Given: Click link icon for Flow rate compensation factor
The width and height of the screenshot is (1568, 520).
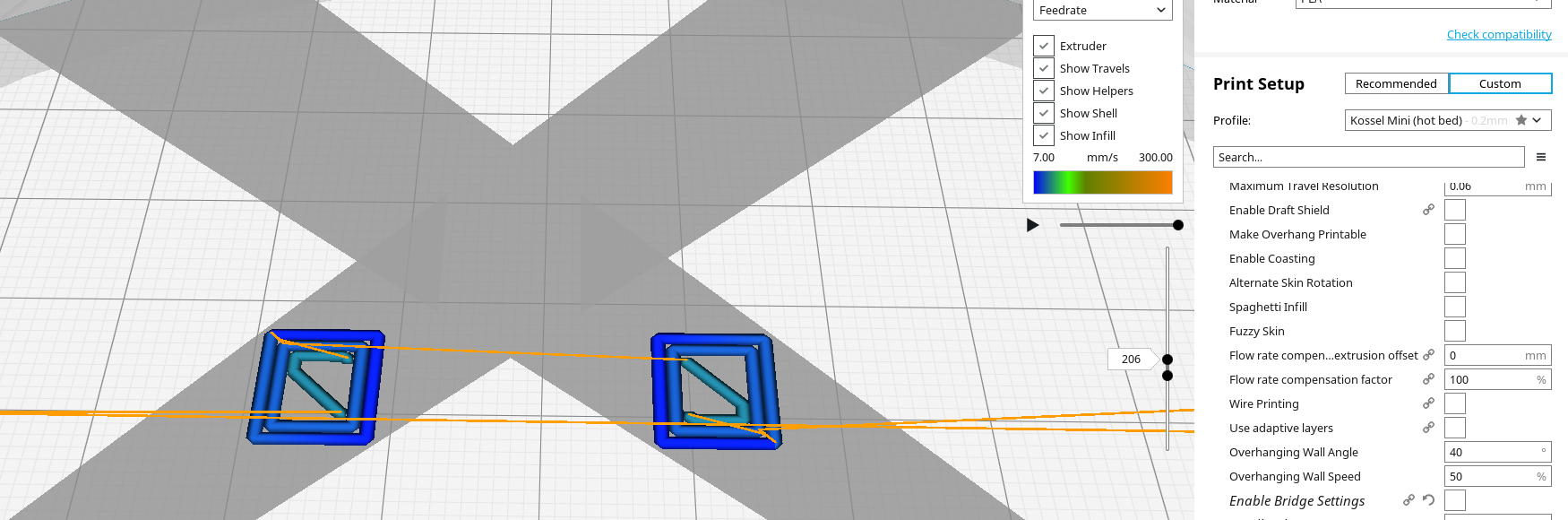Looking at the screenshot, I should tap(1428, 379).
